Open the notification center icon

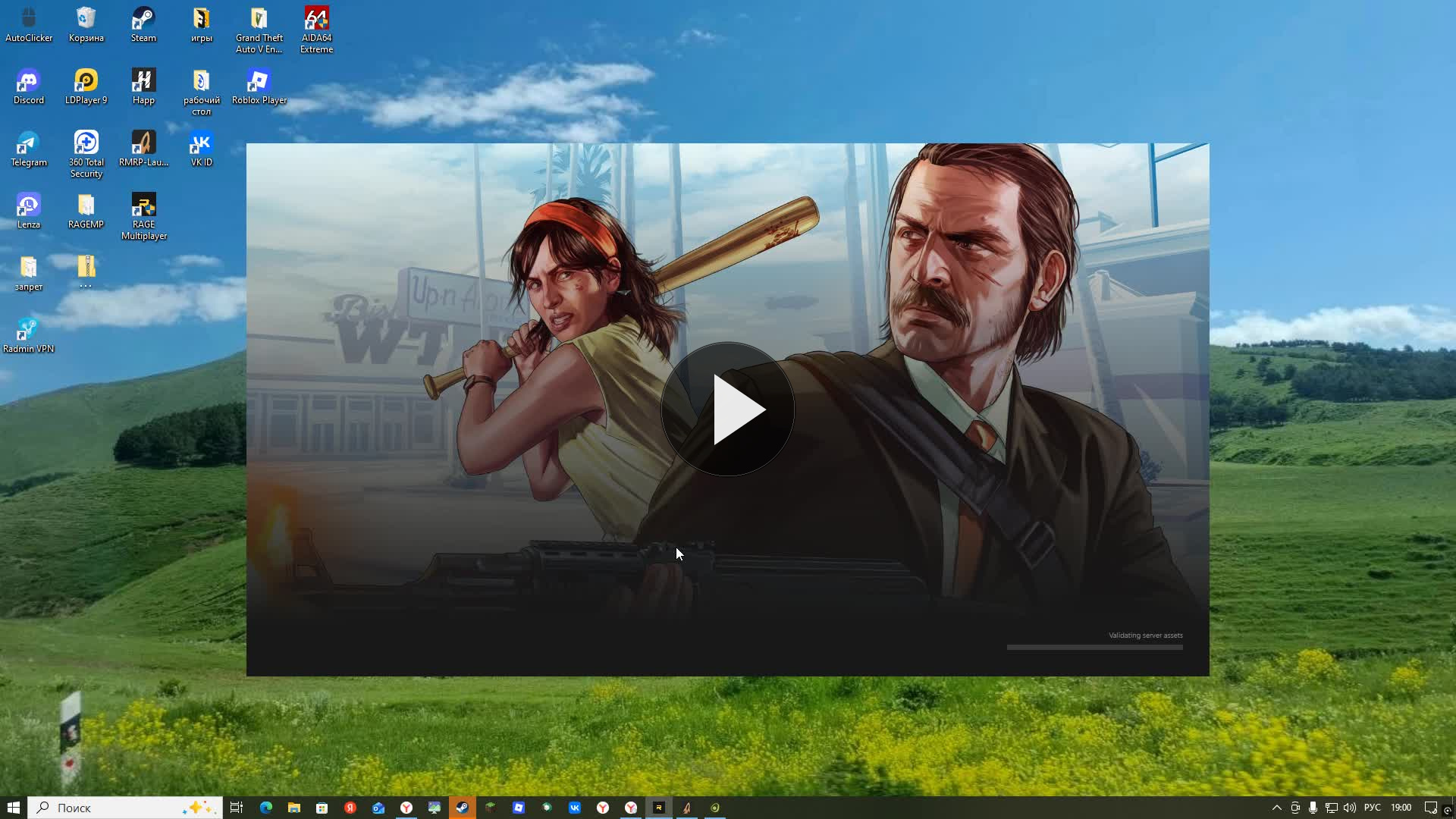[x=1430, y=808]
